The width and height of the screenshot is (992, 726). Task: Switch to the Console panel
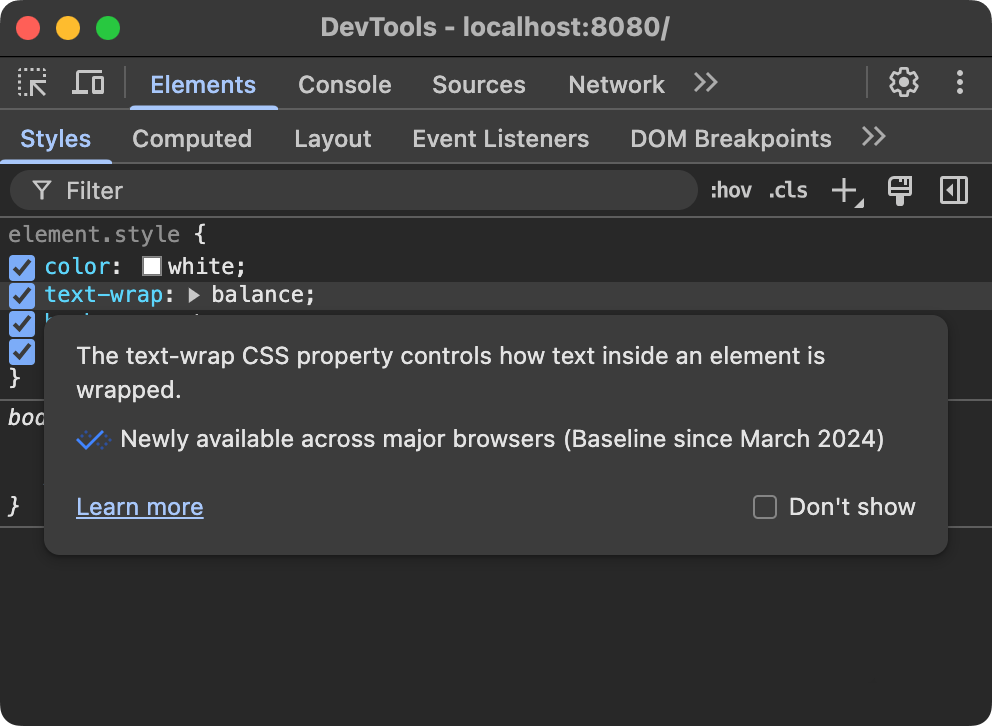click(344, 85)
